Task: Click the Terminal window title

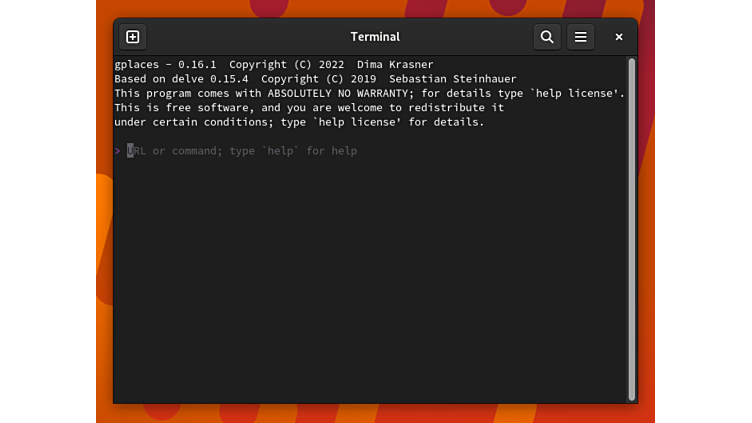Action: click(x=375, y=37)
